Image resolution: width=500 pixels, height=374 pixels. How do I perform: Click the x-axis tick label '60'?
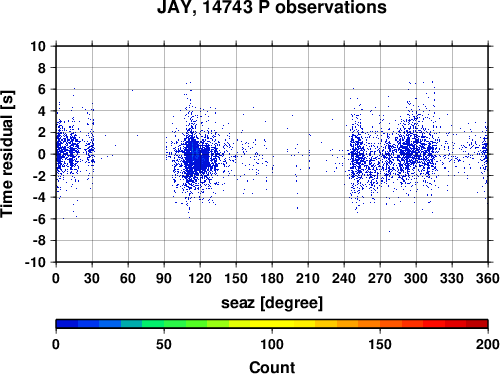coord(128,278)
